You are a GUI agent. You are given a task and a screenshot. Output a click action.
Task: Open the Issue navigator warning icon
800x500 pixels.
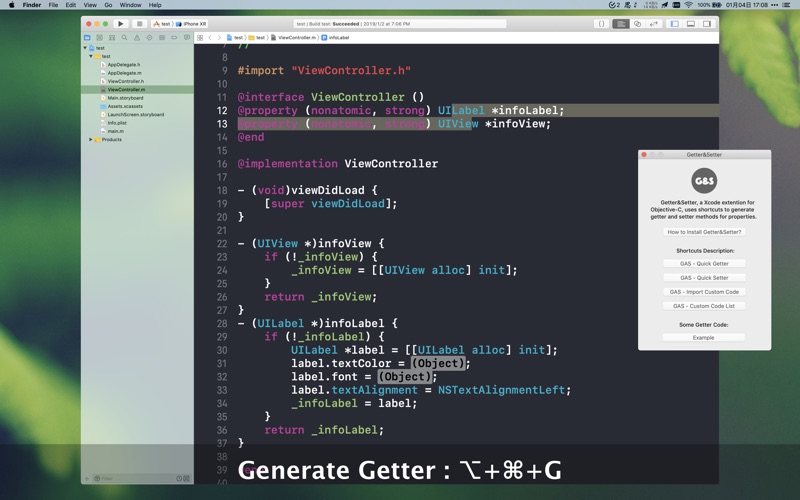click(137, 37)
